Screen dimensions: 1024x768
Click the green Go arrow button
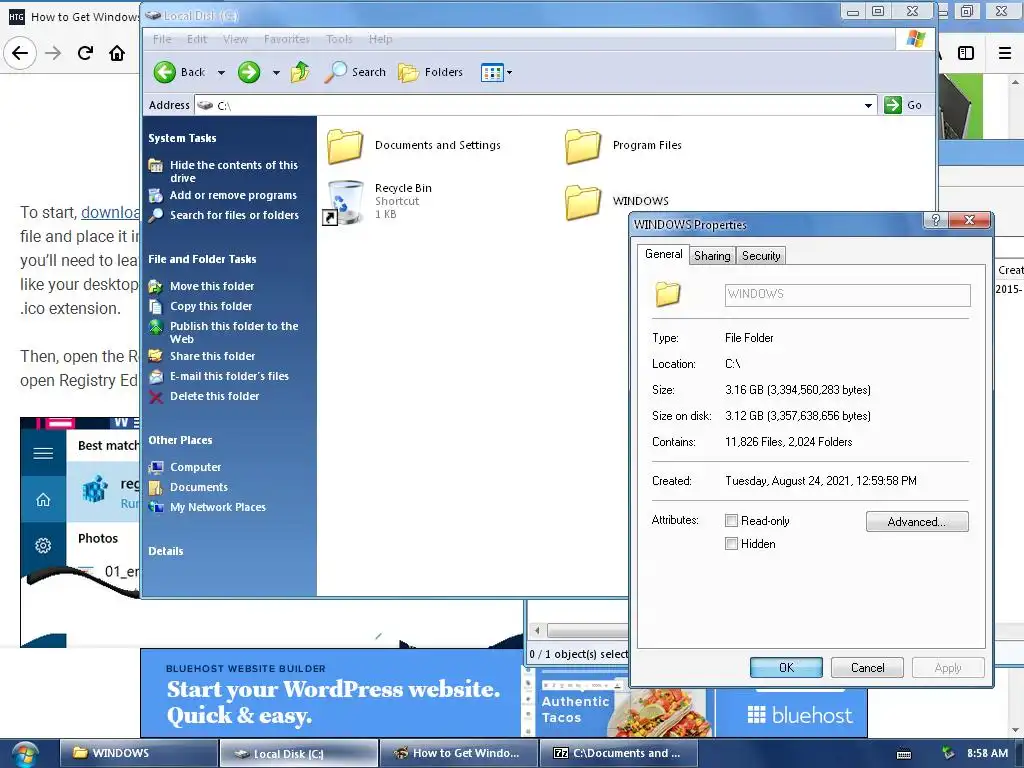point(893,104)
